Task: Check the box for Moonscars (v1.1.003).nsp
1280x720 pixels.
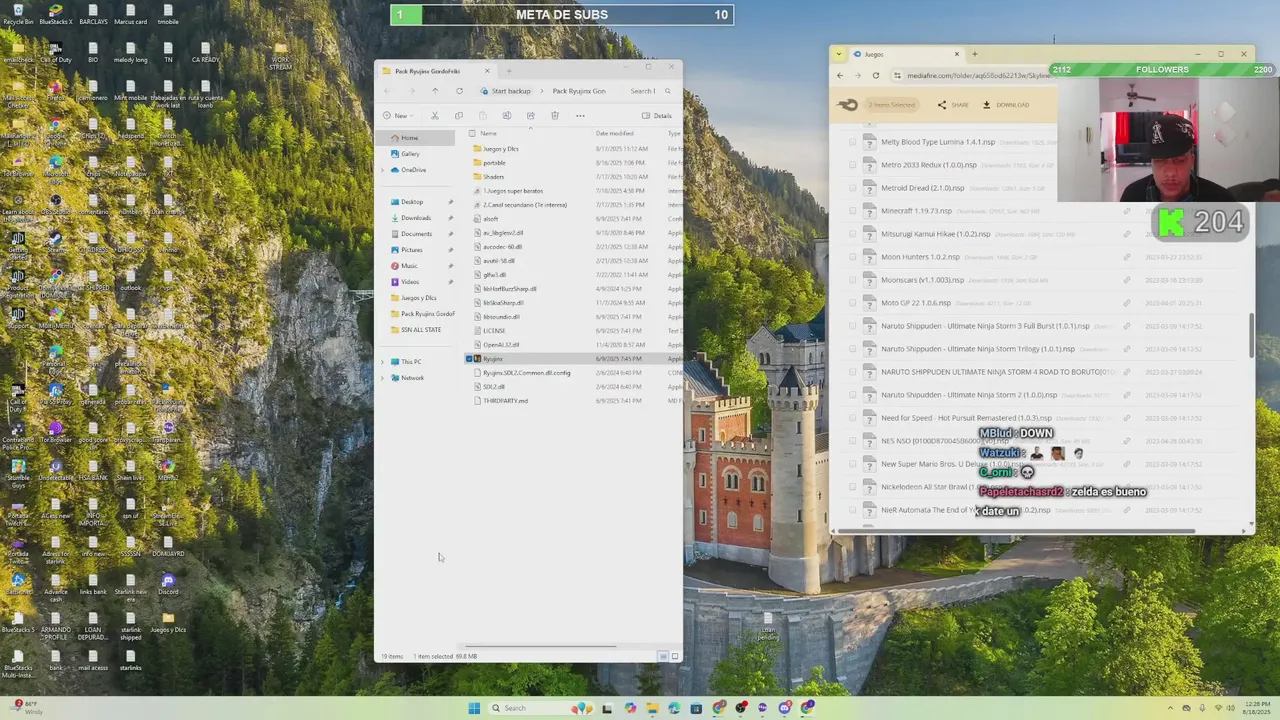Action: tap(852, 280)
